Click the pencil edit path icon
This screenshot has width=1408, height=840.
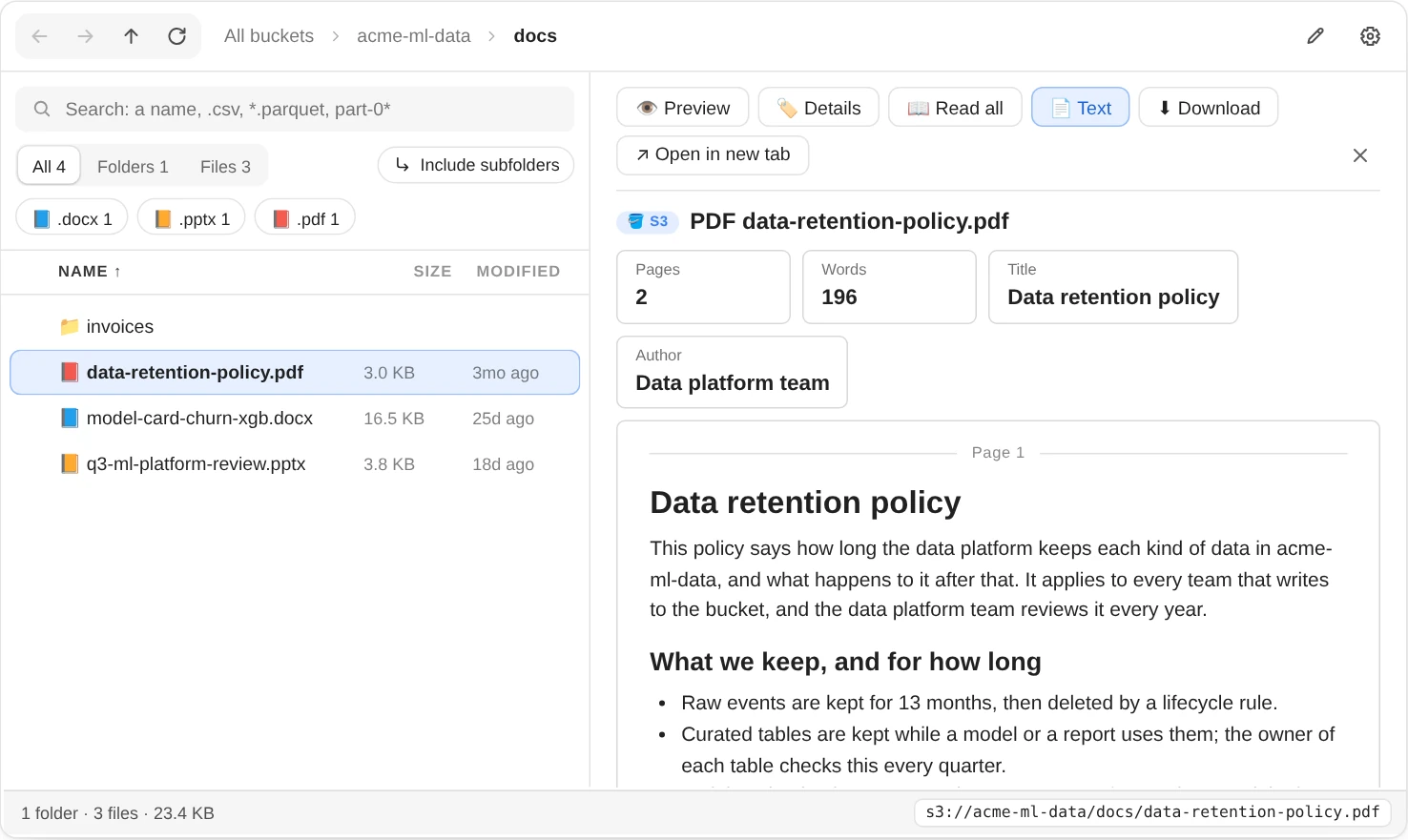[x=1315, y=36]
